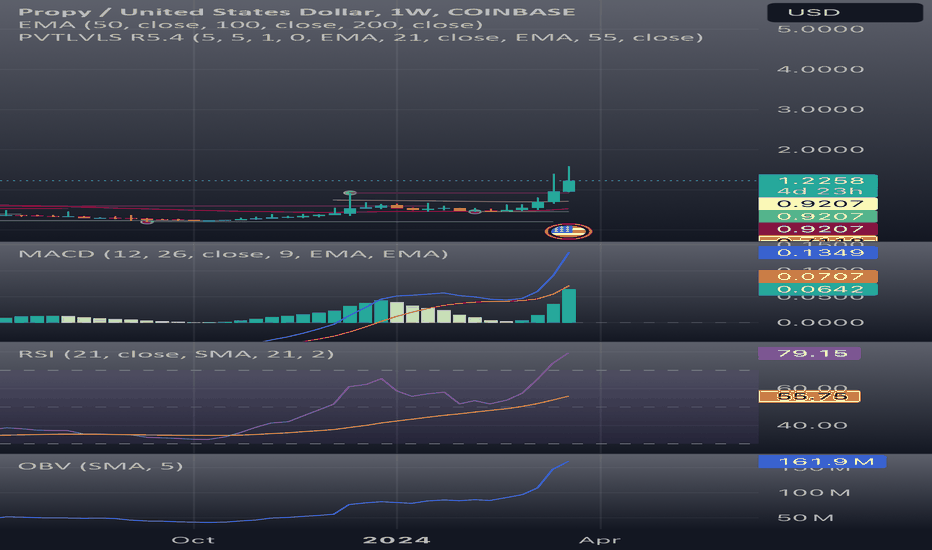
Task: Click the blue MACD value 0.1349
Action: pyautogui.click(x=818, y=253)
